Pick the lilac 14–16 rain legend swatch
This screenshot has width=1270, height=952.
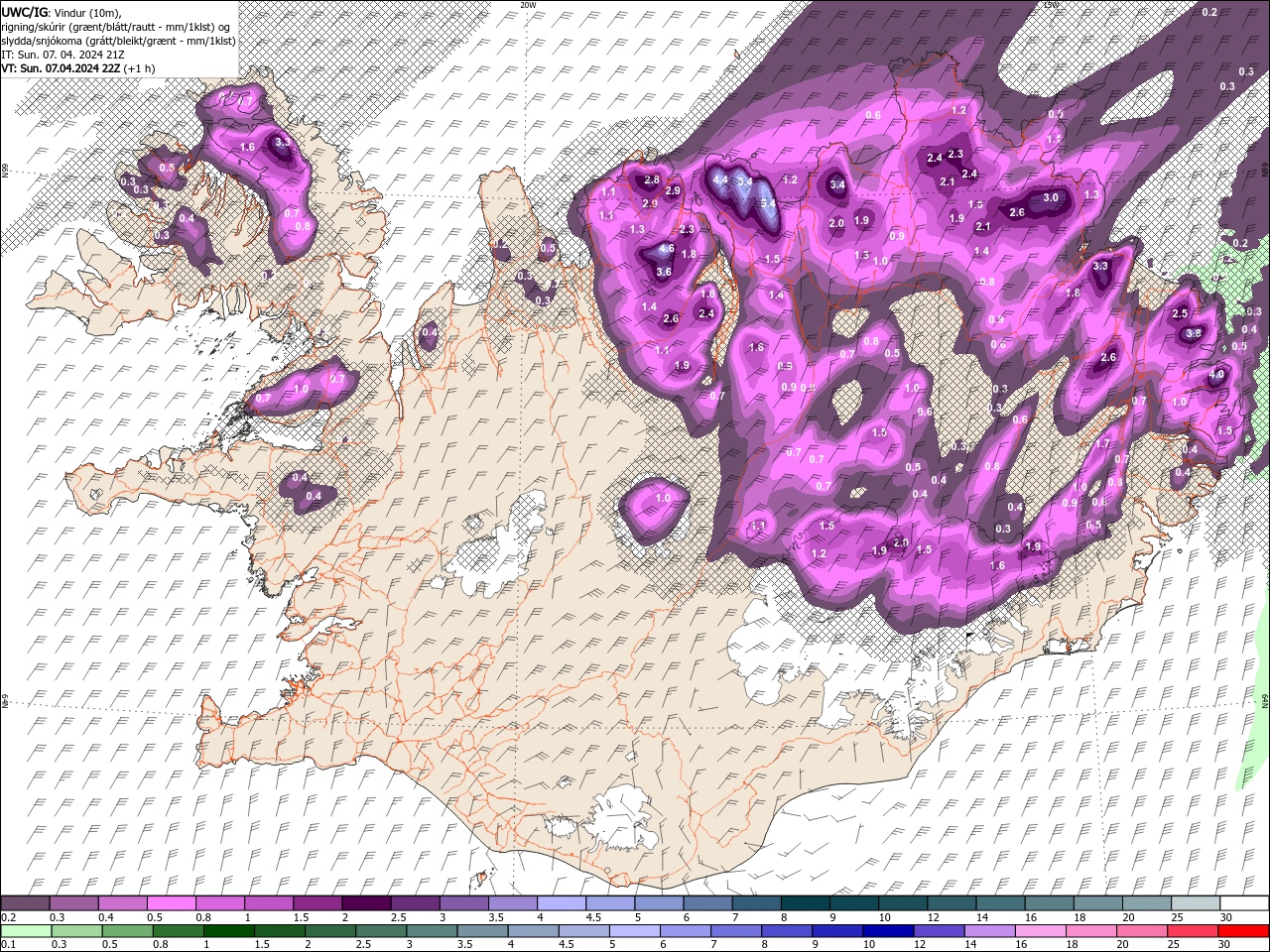coord(990,931)
